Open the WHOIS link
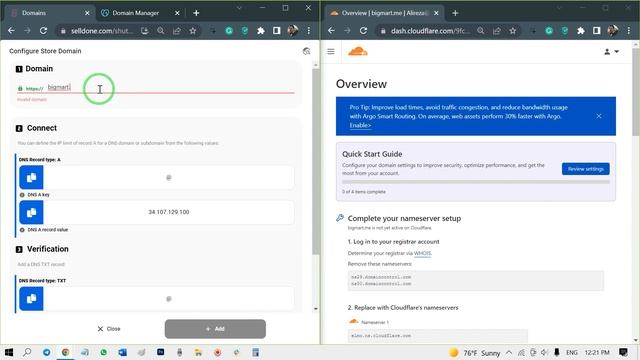The width and height of the screenshot is (640, 360). tap(422, 253)
